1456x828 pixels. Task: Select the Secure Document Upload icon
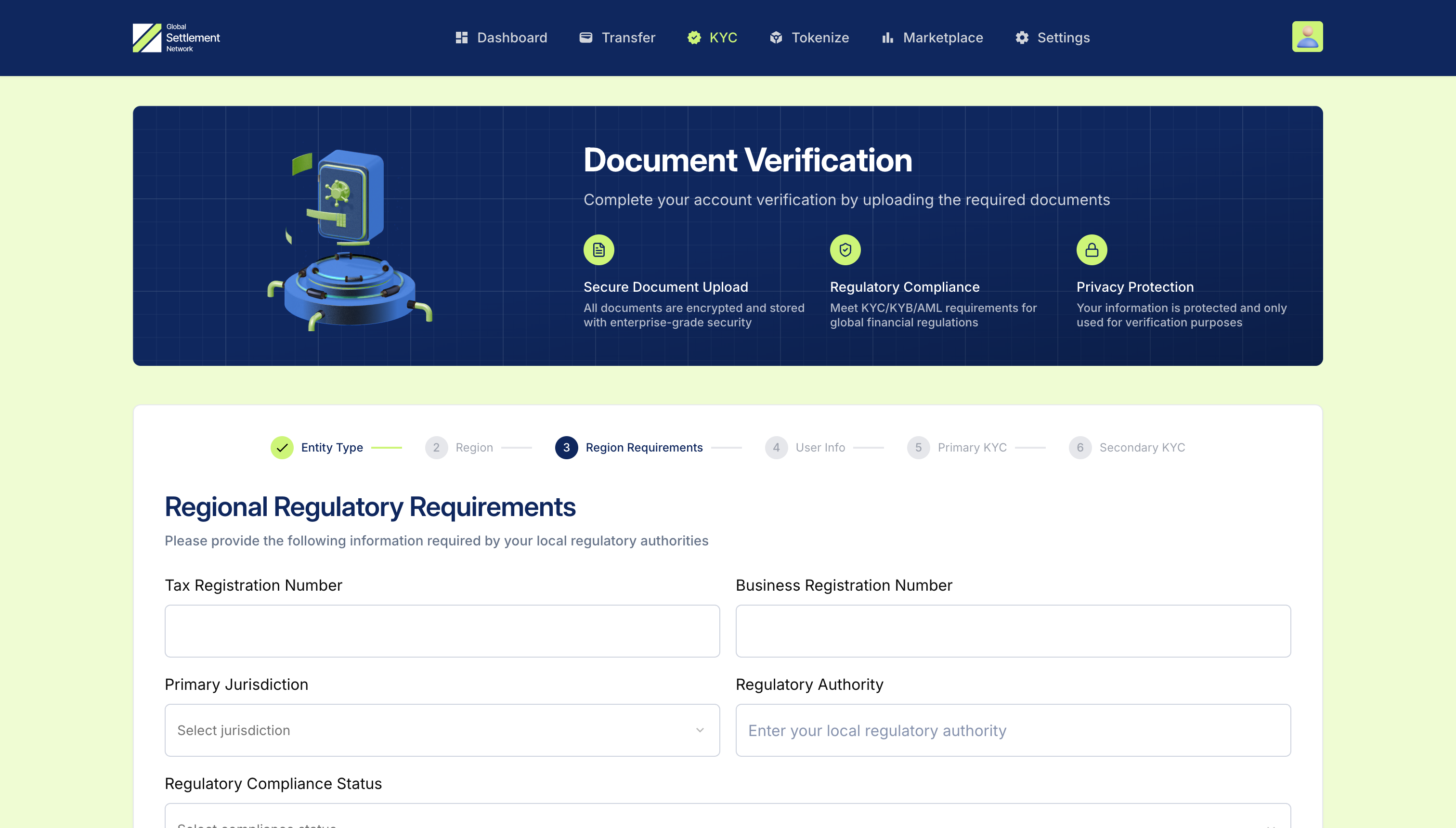point(599,249)
